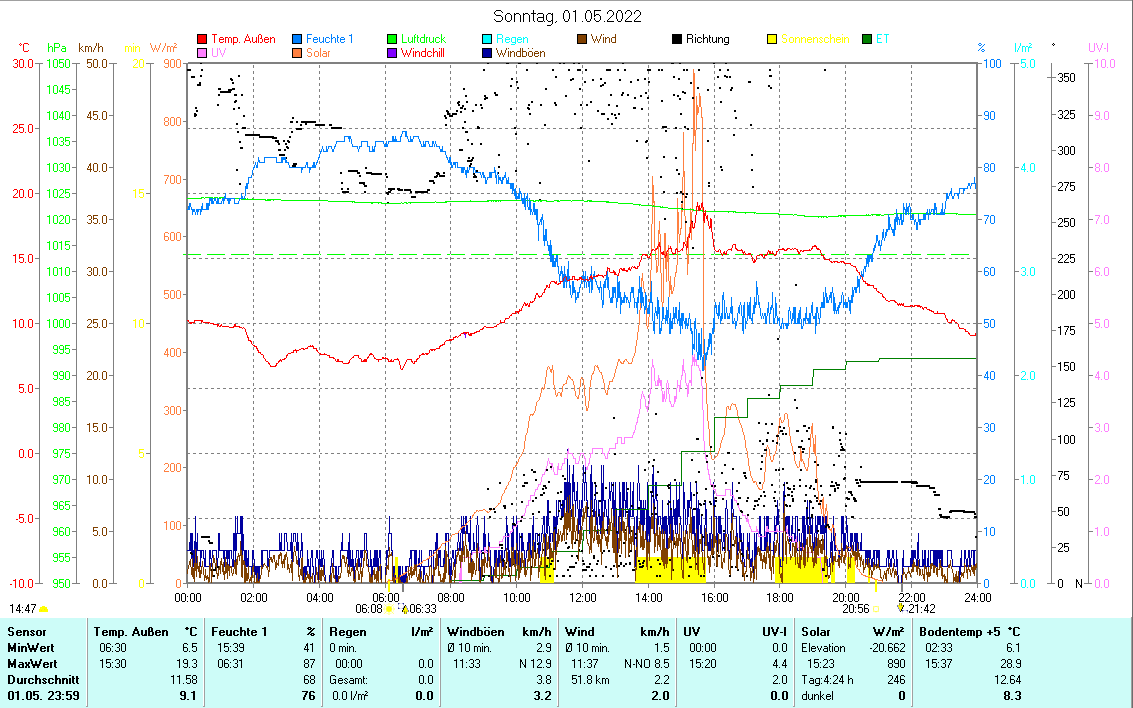Click the red Temp. Außen legend swatch
Image resolution: width=1133 pixels, height=708 pixels.
pyautogui.click(x=203, y=40)
